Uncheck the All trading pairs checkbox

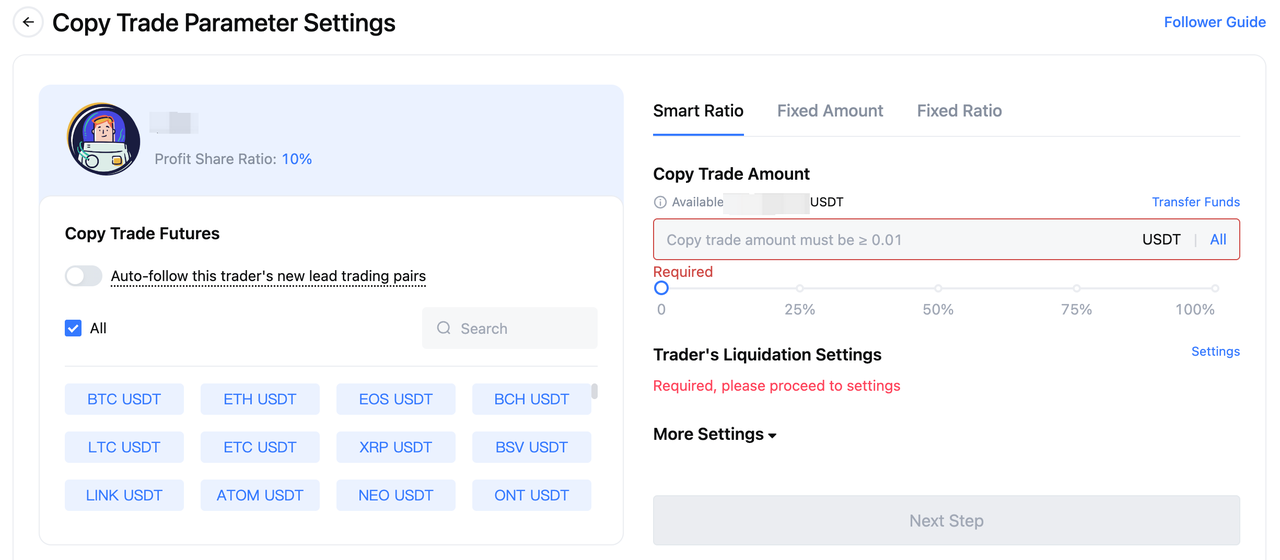click(73, 328)
